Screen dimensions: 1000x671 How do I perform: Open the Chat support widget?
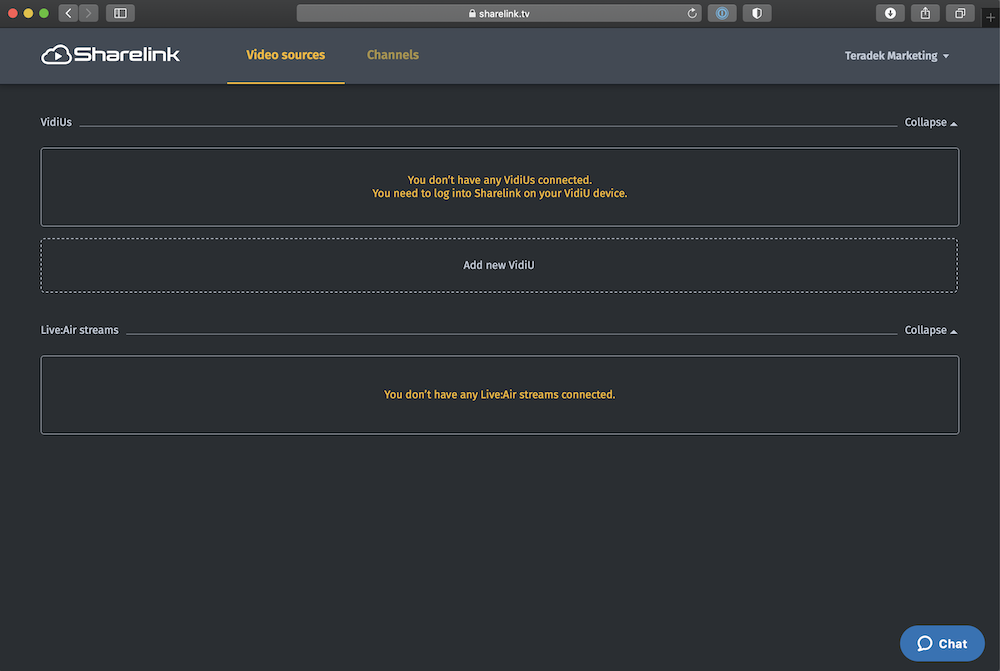(942, 643)
